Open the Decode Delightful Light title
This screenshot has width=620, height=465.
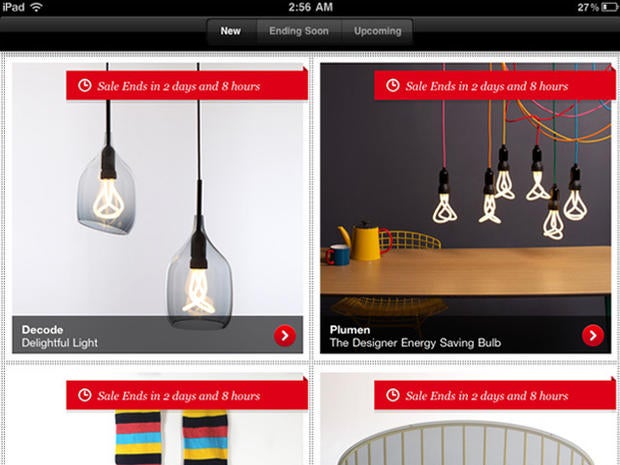click(x=60, y=336)
